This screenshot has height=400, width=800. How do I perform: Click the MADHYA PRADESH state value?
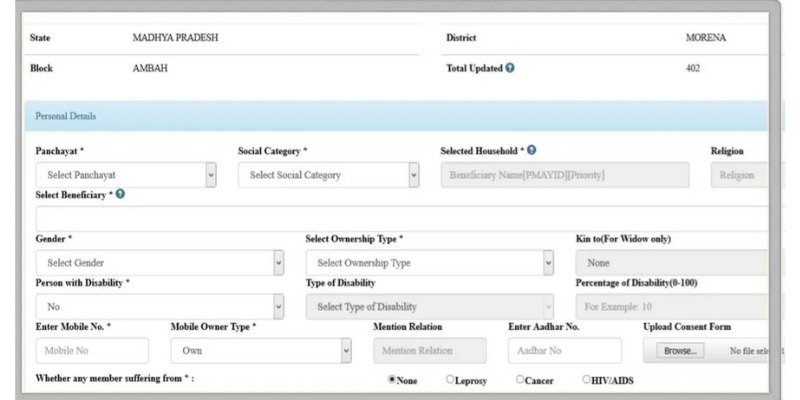[176, 38]
